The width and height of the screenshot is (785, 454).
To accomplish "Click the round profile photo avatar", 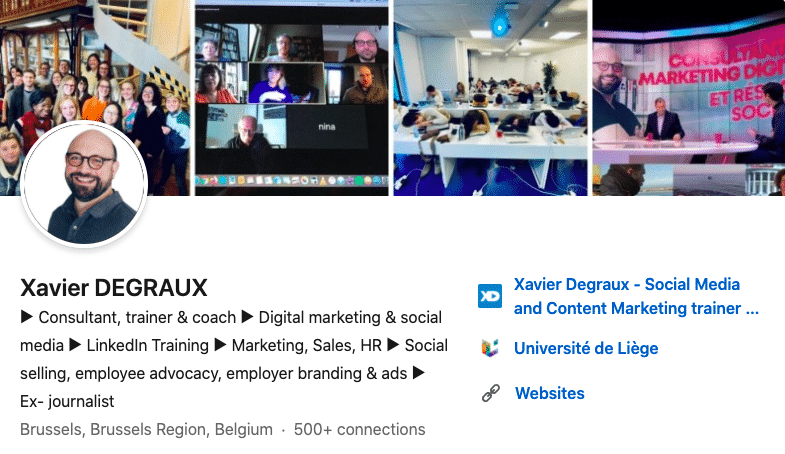I will click(85, 185).
